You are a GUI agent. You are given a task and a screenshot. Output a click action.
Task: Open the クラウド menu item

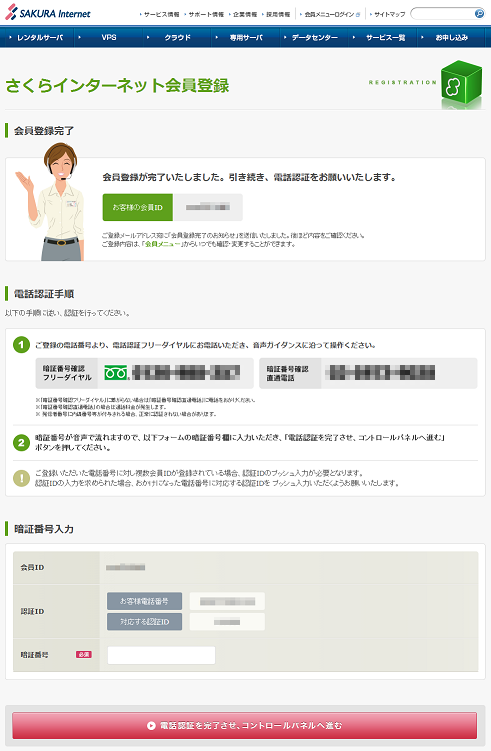coord(177,37)
